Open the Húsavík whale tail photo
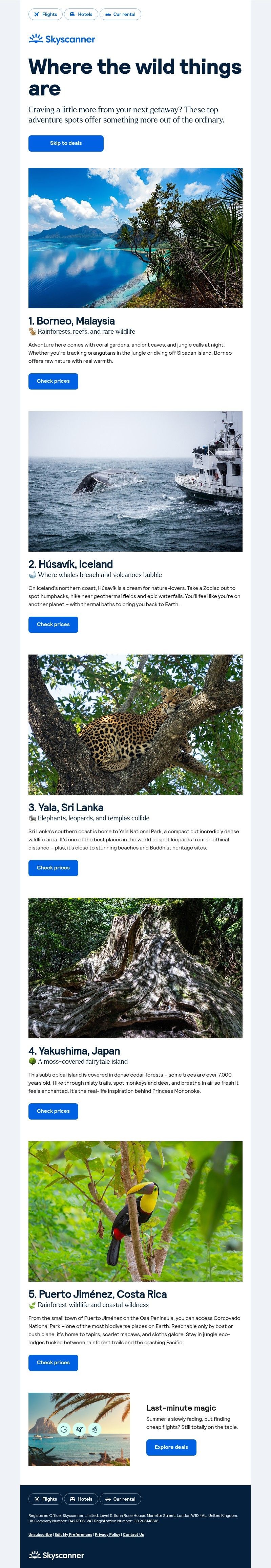The image size is (271, 1568). coord(135,482)
